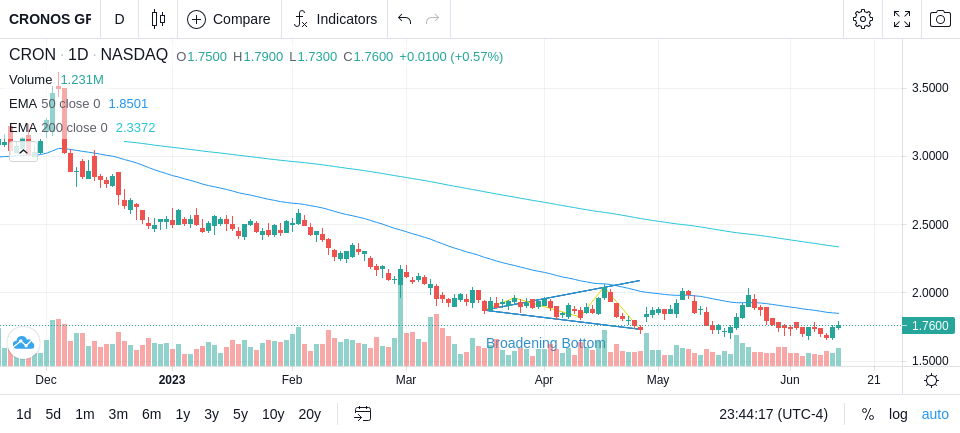Click the 1.5000 price axis label

click(930, 361)
